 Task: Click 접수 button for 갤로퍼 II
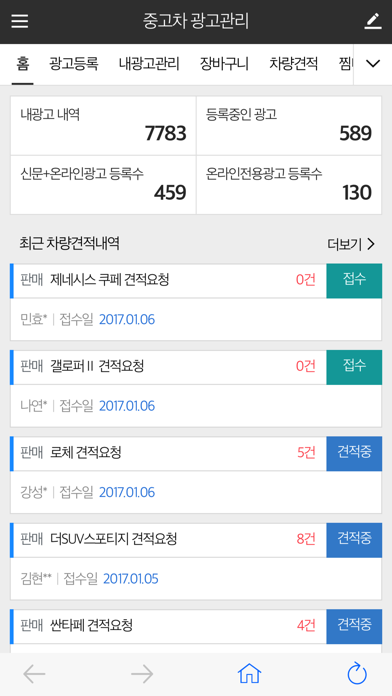coord(354,367)
